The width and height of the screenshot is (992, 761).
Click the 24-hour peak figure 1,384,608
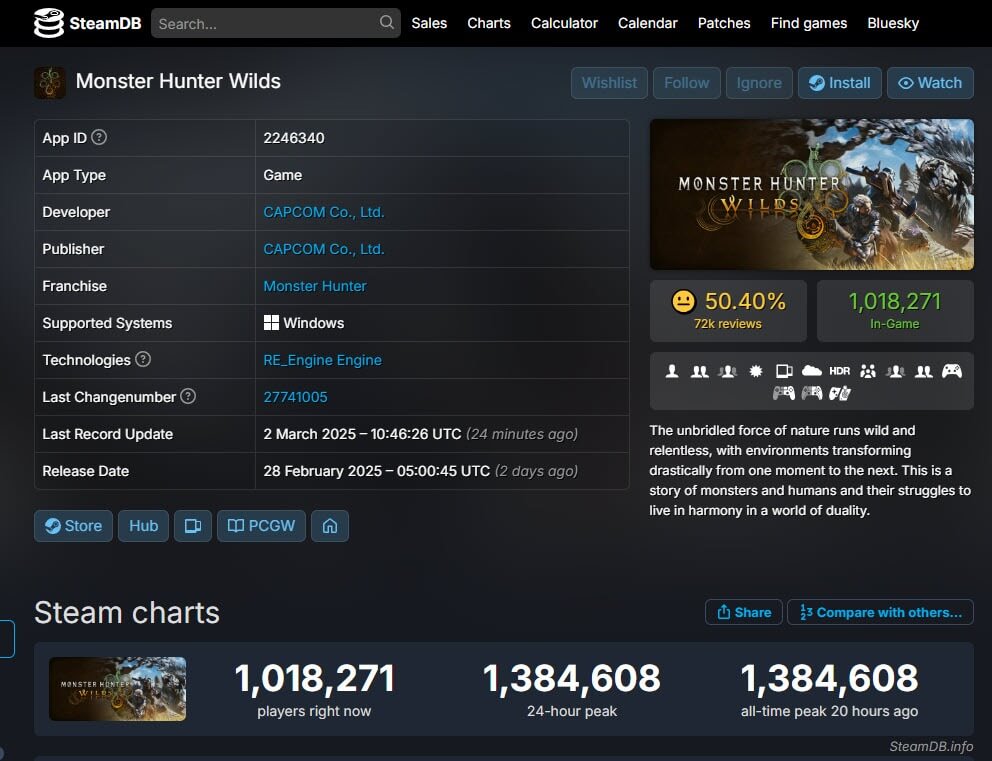[x=572, y=677]
